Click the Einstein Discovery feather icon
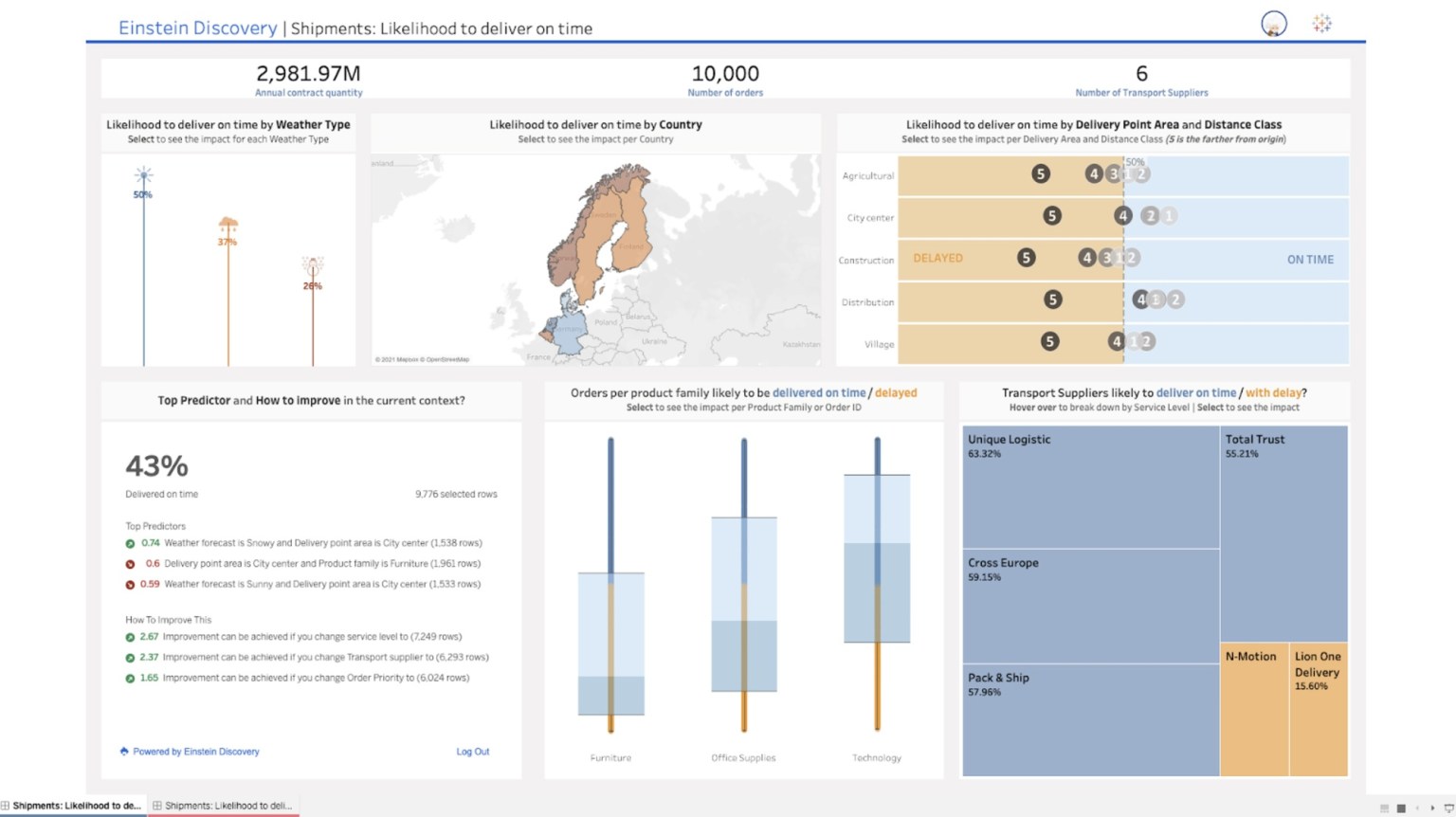Screen dimensions: 1456x817 (124, 751)
